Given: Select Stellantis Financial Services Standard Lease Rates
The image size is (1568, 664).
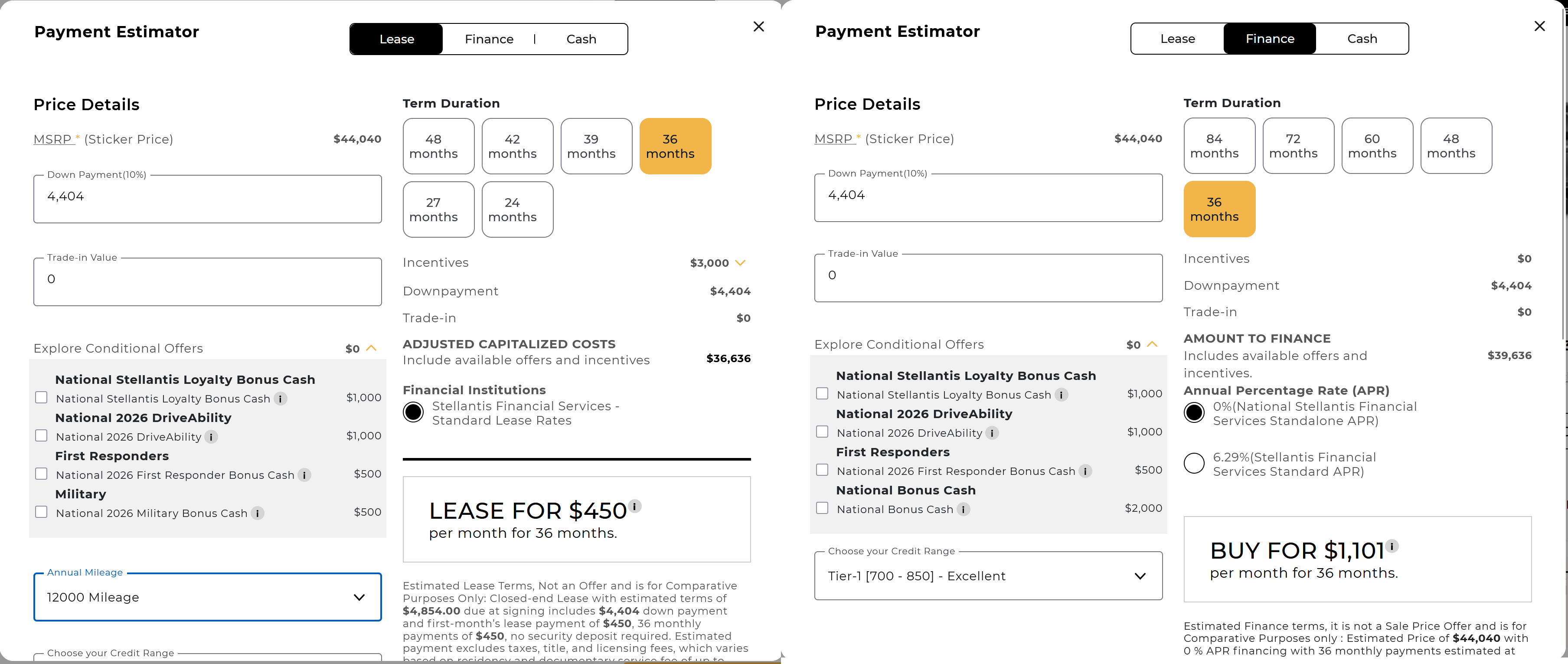Looking at the screenshot, I should coord(413,412).
